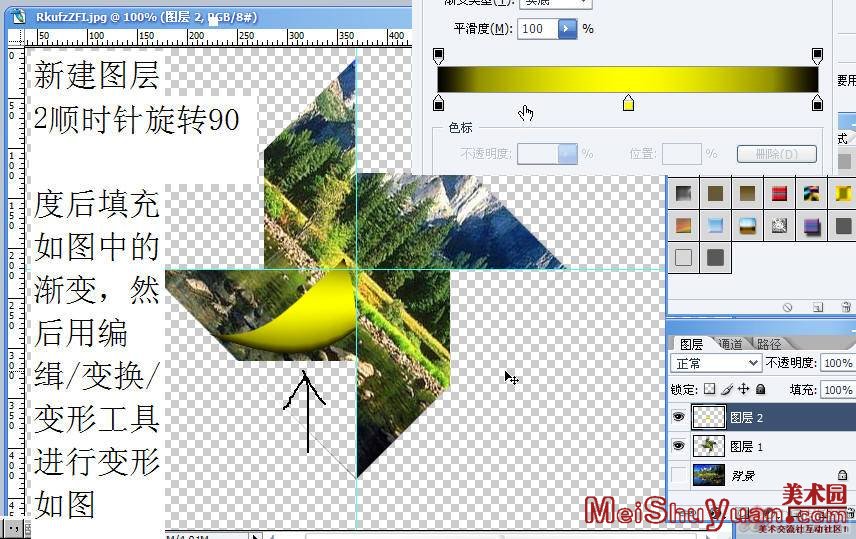856x539 pixels.
Task: Select the light gray outlined style swatch
Action: coord(683,257)
